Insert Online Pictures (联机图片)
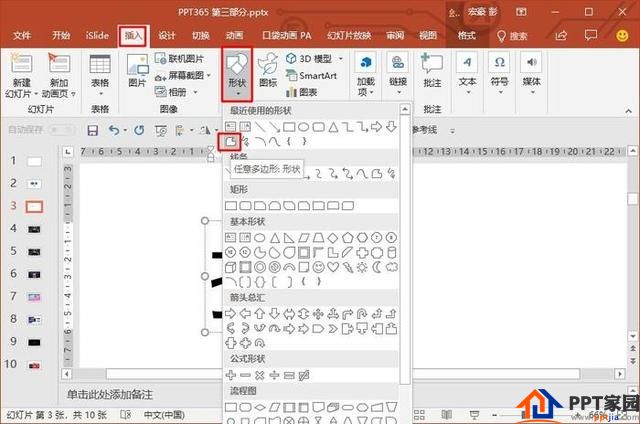This screenshot has width=640, height=424. [x=179, y=59]
